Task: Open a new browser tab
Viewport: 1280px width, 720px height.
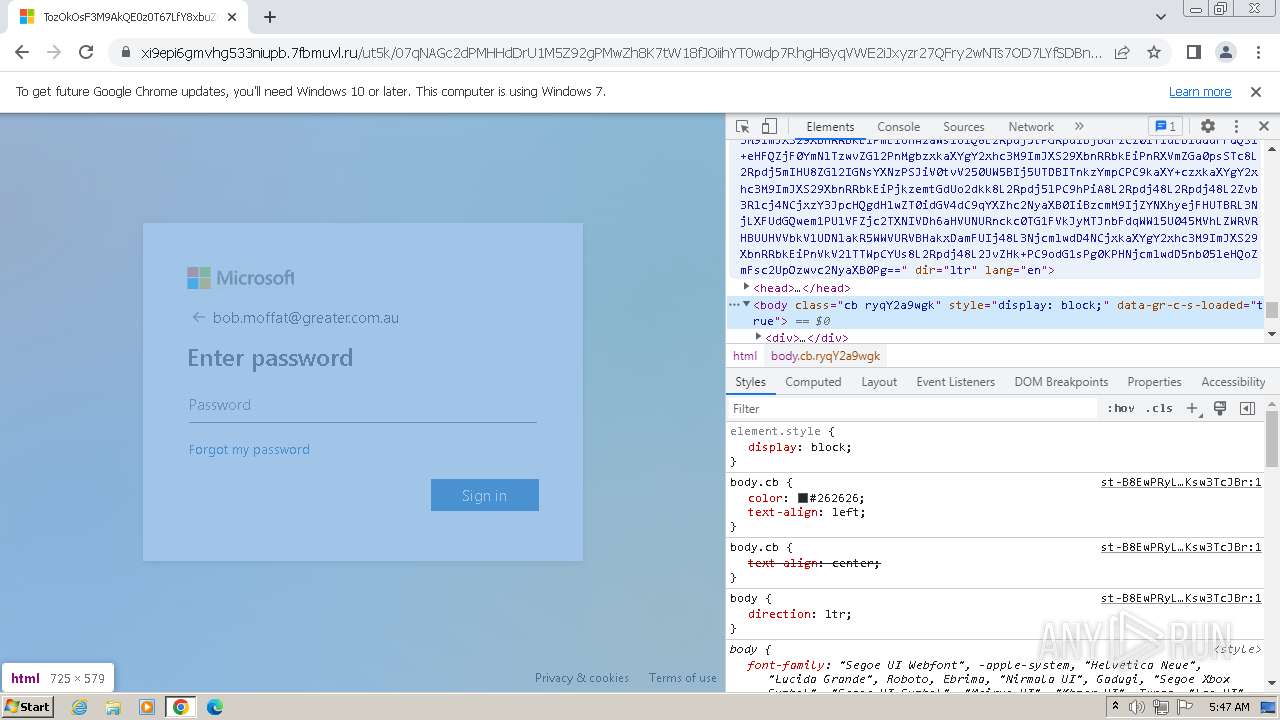Action: [x=270, y=17]
